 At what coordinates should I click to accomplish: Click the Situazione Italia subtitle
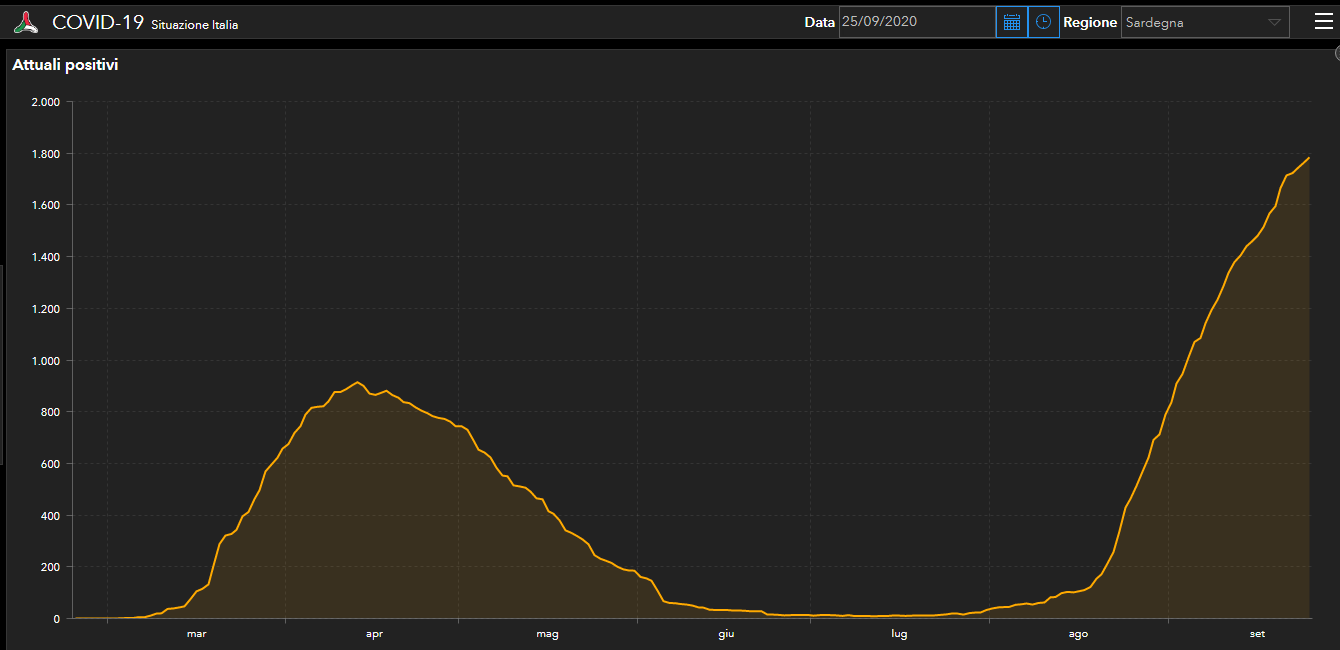click(x=195, y=25)
